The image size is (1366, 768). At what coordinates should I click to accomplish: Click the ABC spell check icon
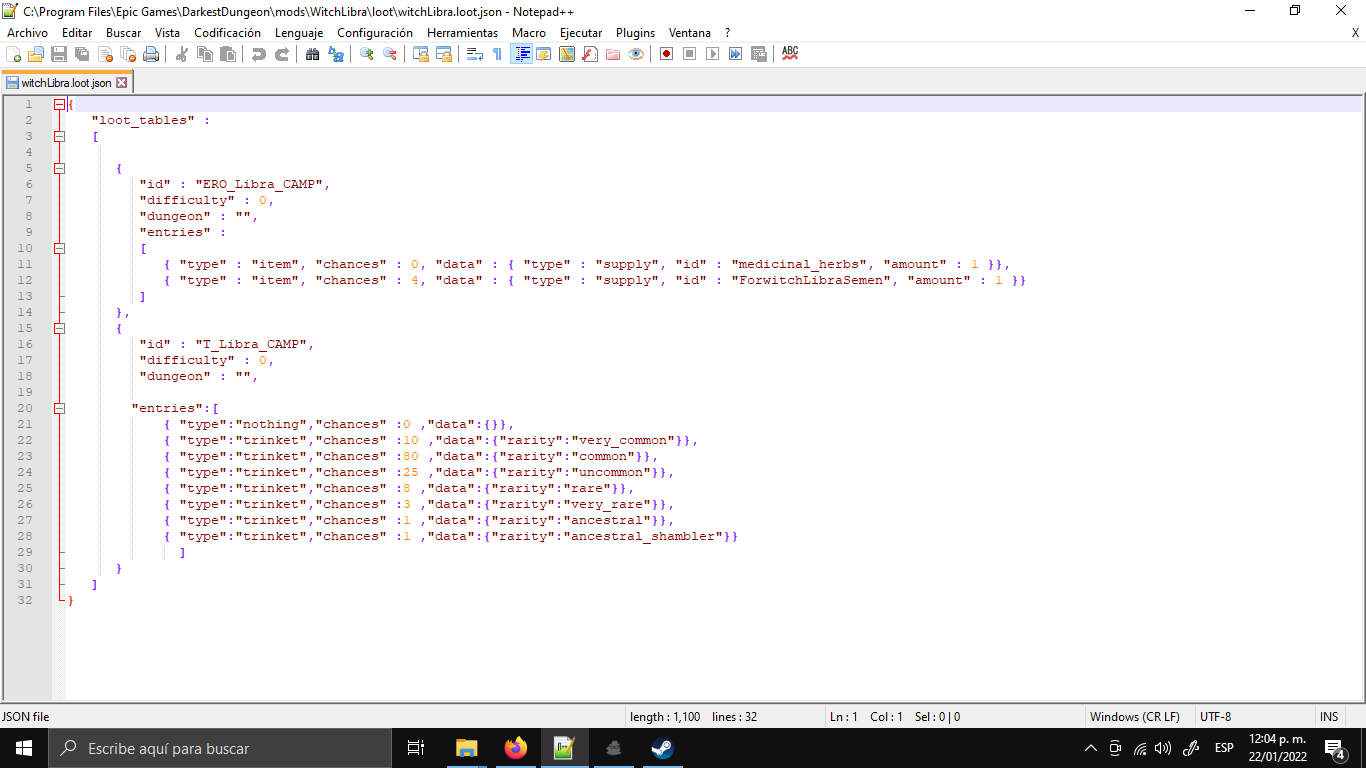point(790,54)
